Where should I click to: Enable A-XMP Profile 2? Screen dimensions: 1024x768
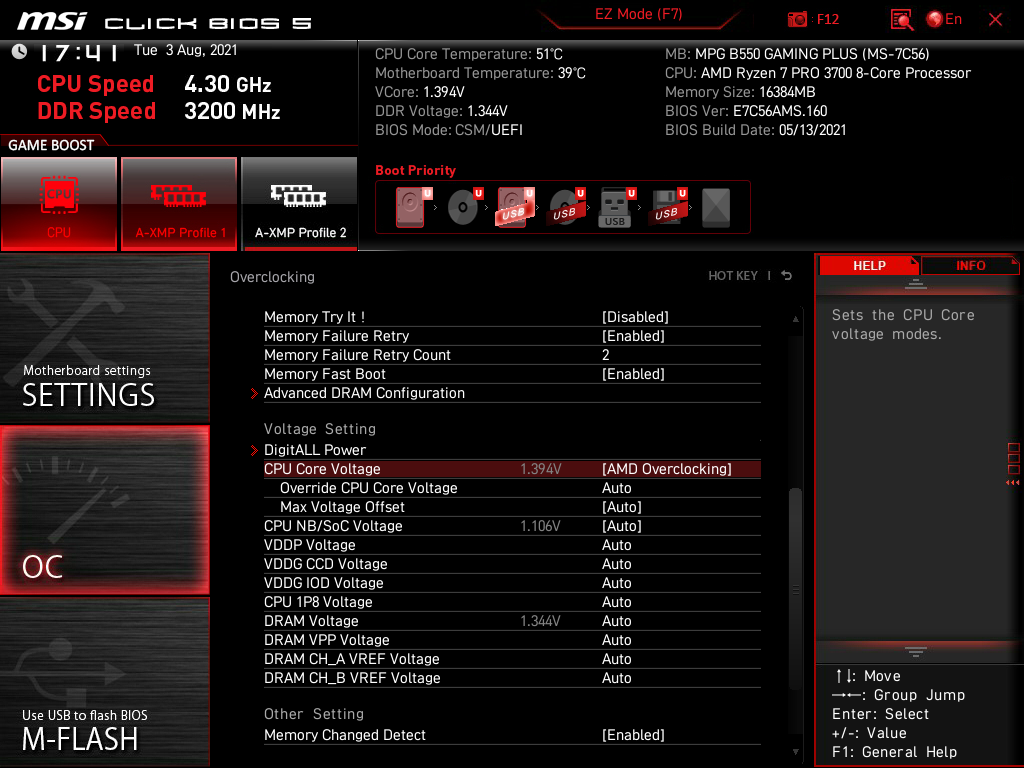299,204
